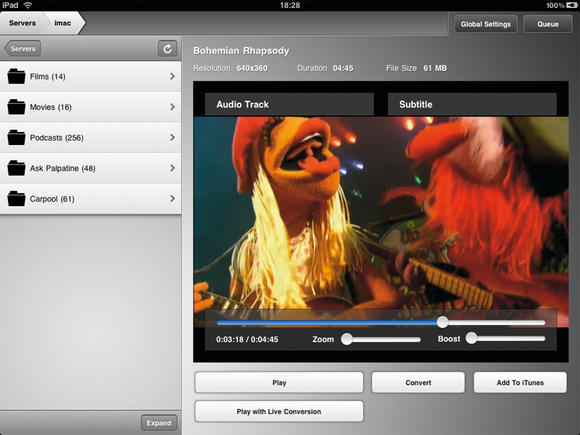The image size is (580, 435).
Task: Tap the Wi-Fi icon in status bar
Action: pos(27,5)
